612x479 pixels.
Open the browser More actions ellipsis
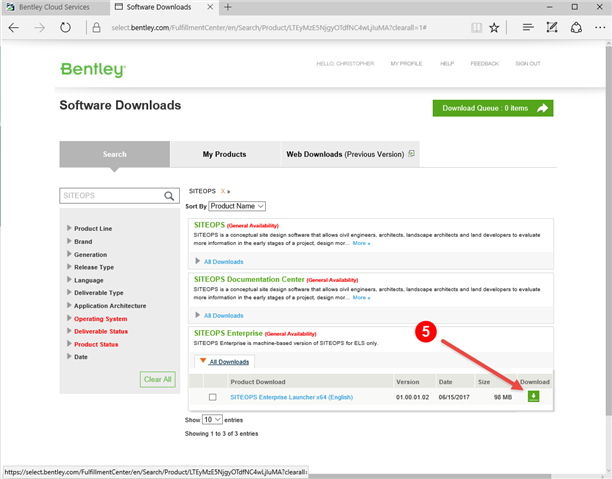(x=600, y=28)
